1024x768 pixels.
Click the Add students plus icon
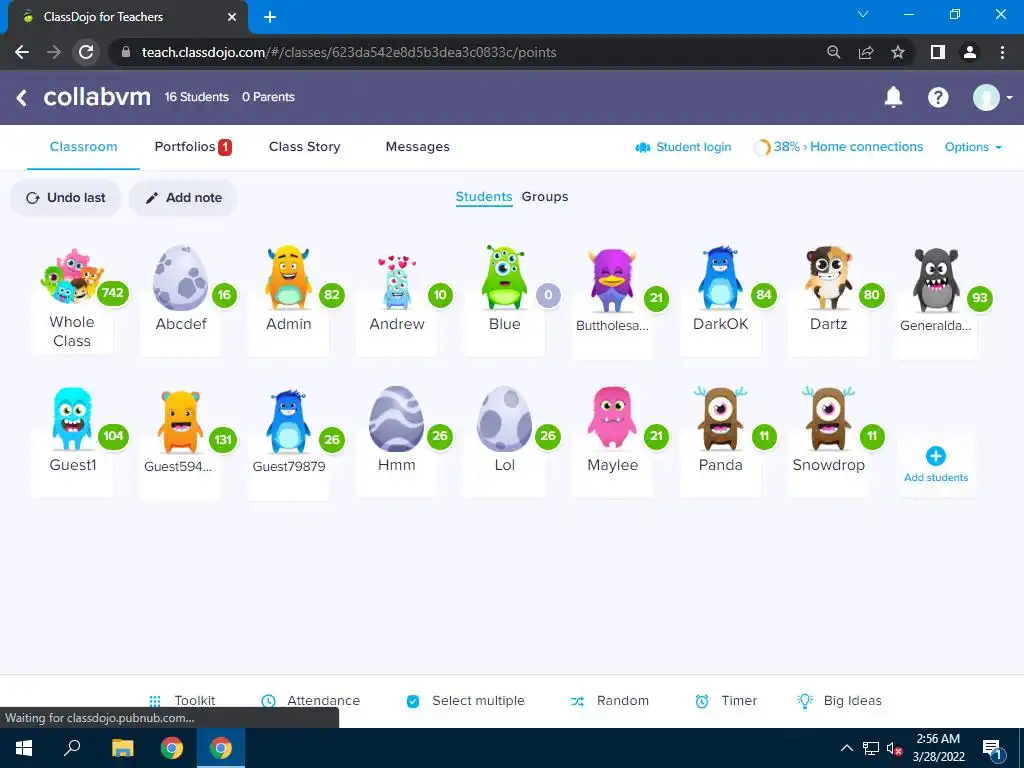point(935,456)
